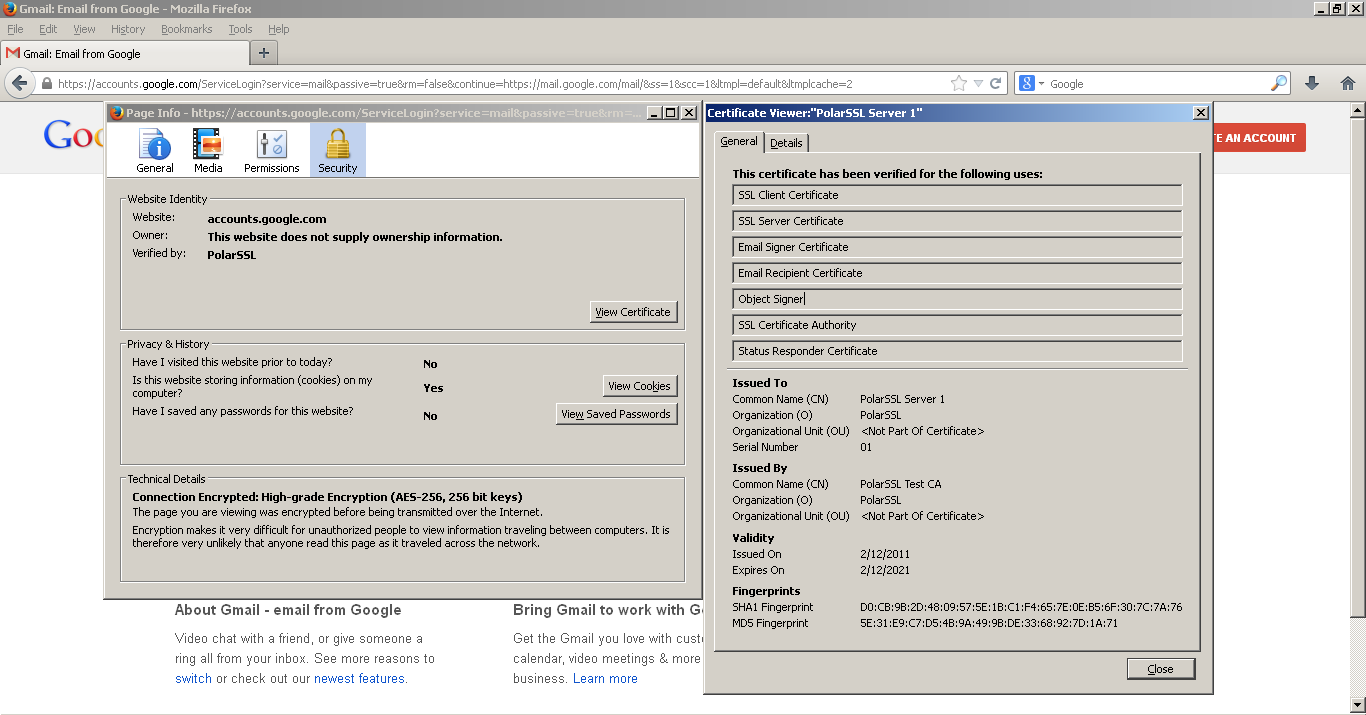The image size is (1366, 715).
Task: Bookmark page with the star icon
Action: pyautogui.click(x=959, y=84)
